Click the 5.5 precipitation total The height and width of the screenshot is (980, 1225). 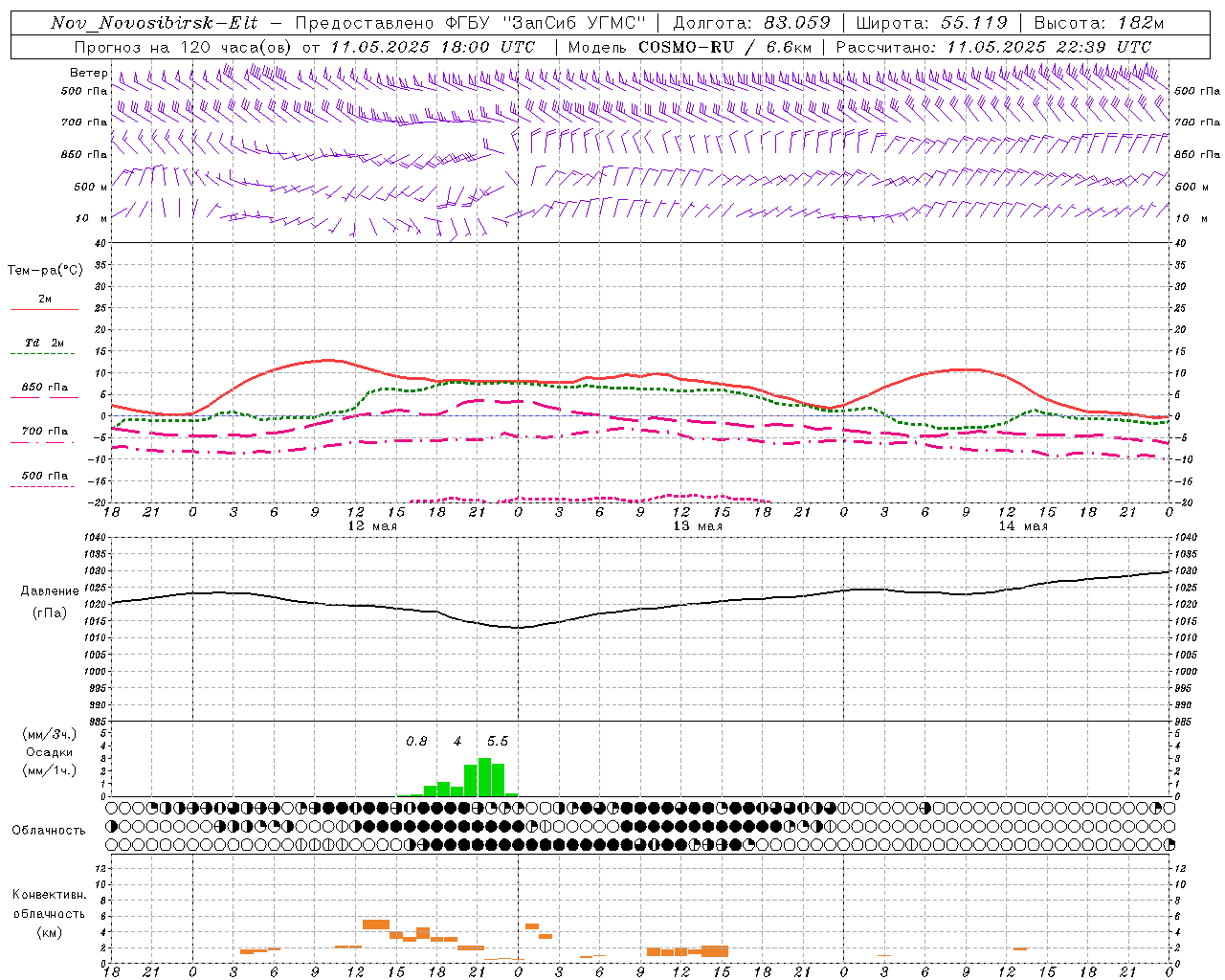498,742
